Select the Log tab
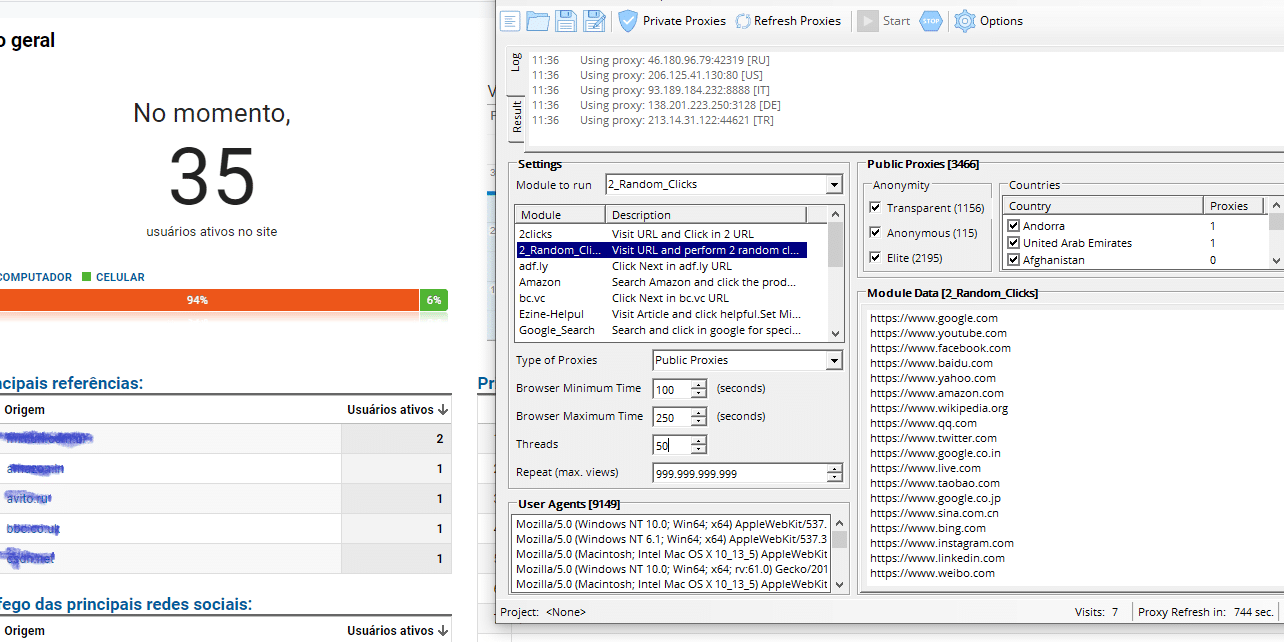The height and width of the screenshot is (642, 1284). tap(516, 61)
